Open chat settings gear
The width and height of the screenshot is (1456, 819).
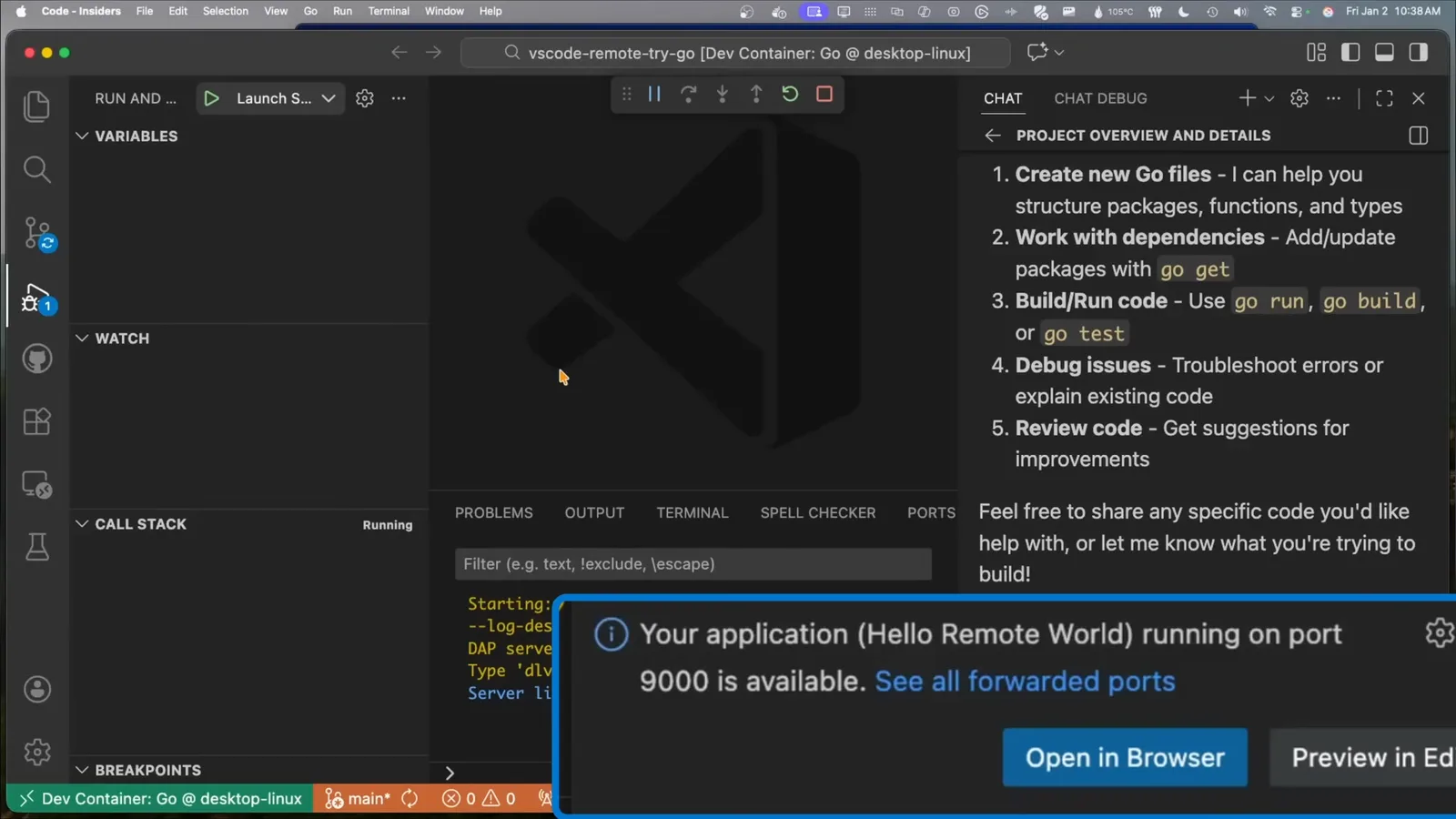click(x=1299, y=98)
